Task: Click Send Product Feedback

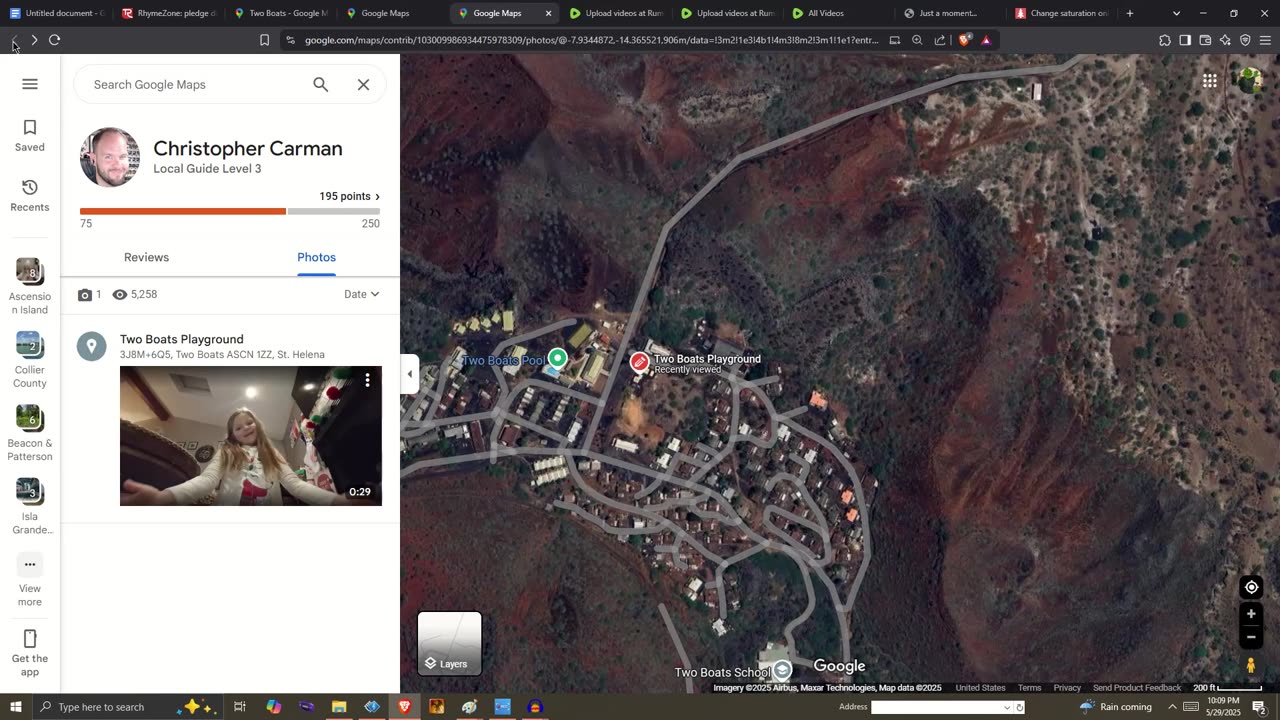Action: coord(1137,688)
